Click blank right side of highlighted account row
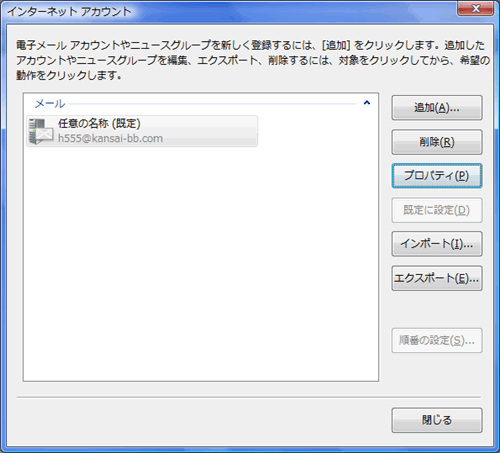Image resolution: width=500 pixels, height=453 pixels. tap(210, 131)
